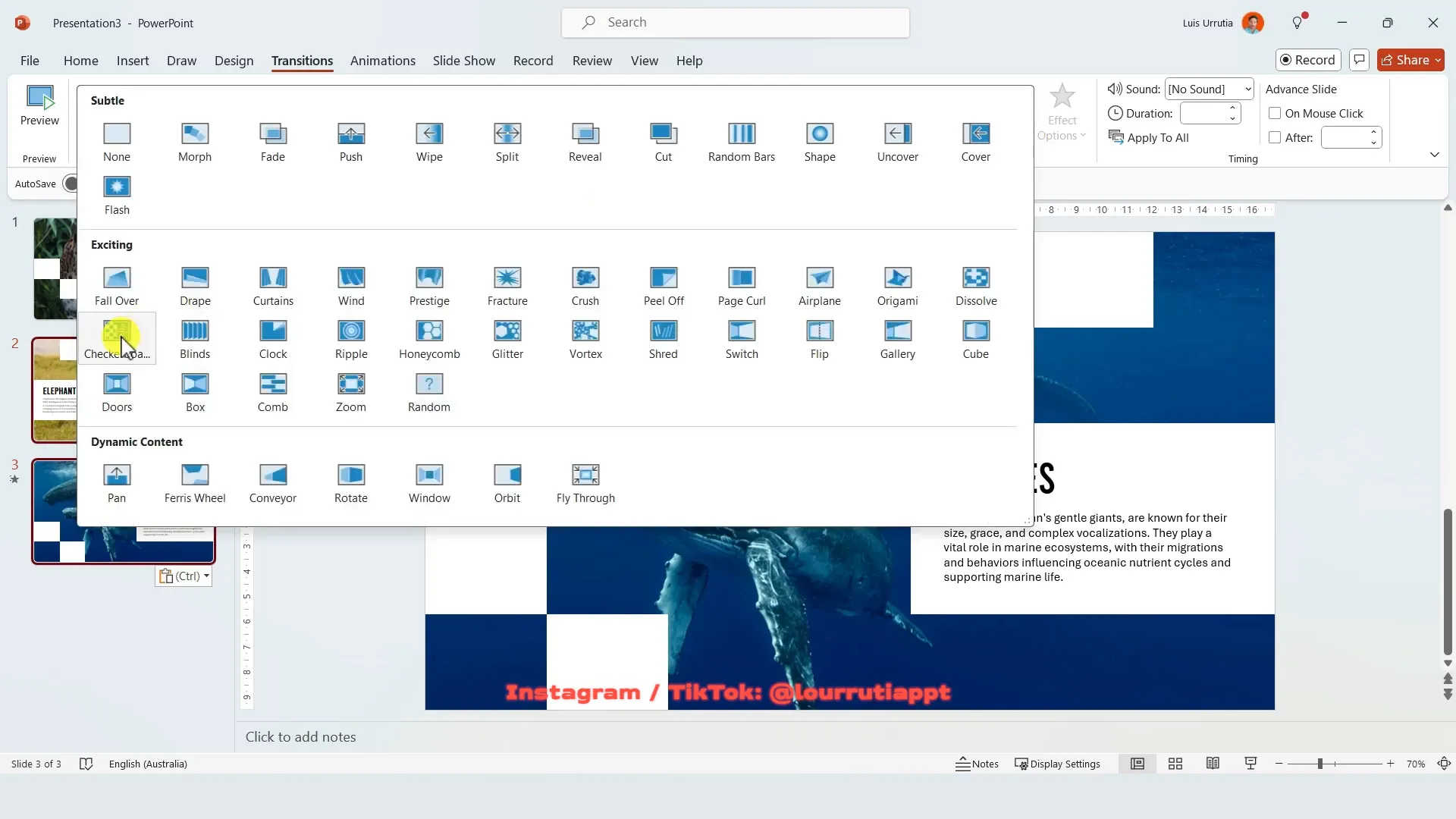Open the Design tab
1456x819 pixels.
click(234, 61)
